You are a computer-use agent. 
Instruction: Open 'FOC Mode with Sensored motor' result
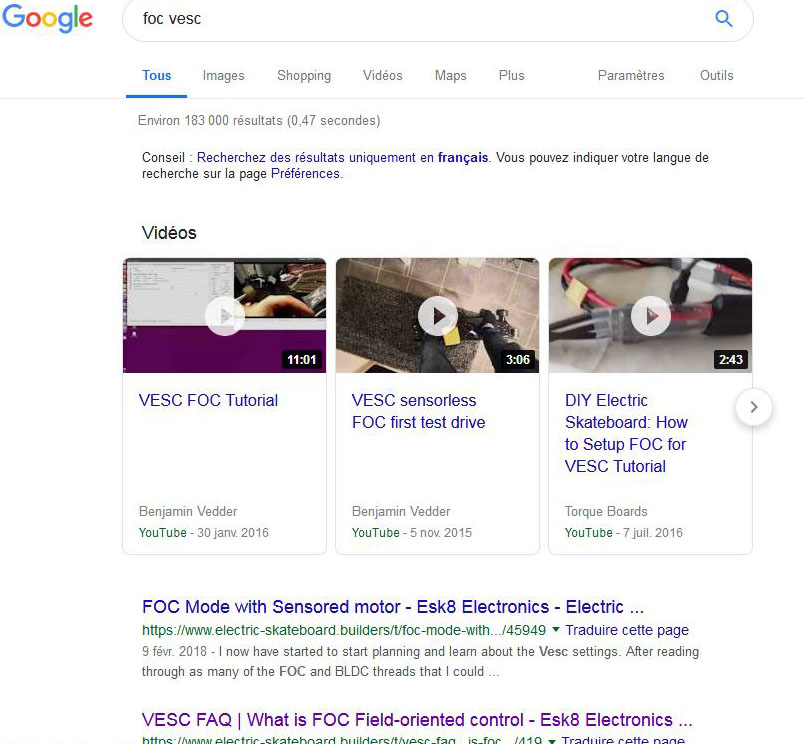393,606
